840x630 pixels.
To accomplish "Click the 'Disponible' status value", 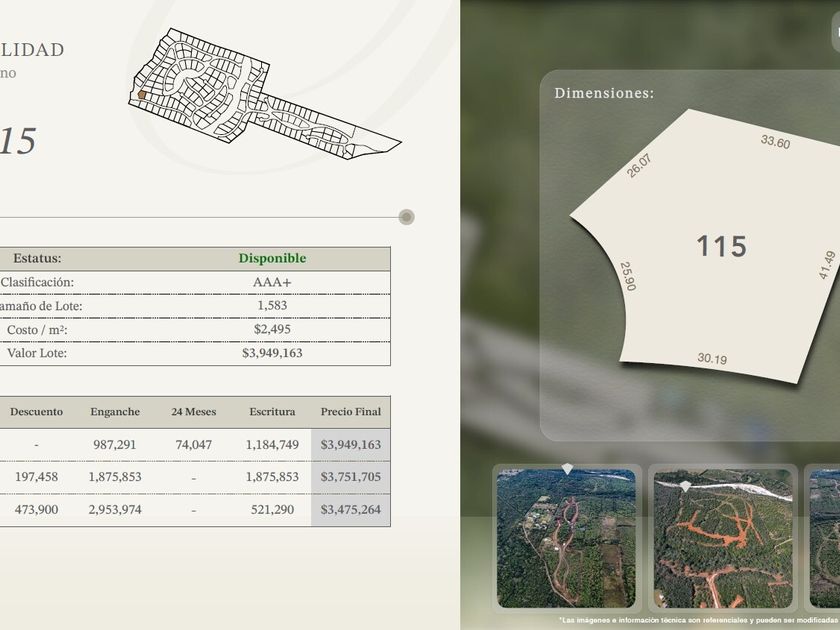I will (272, 258).
